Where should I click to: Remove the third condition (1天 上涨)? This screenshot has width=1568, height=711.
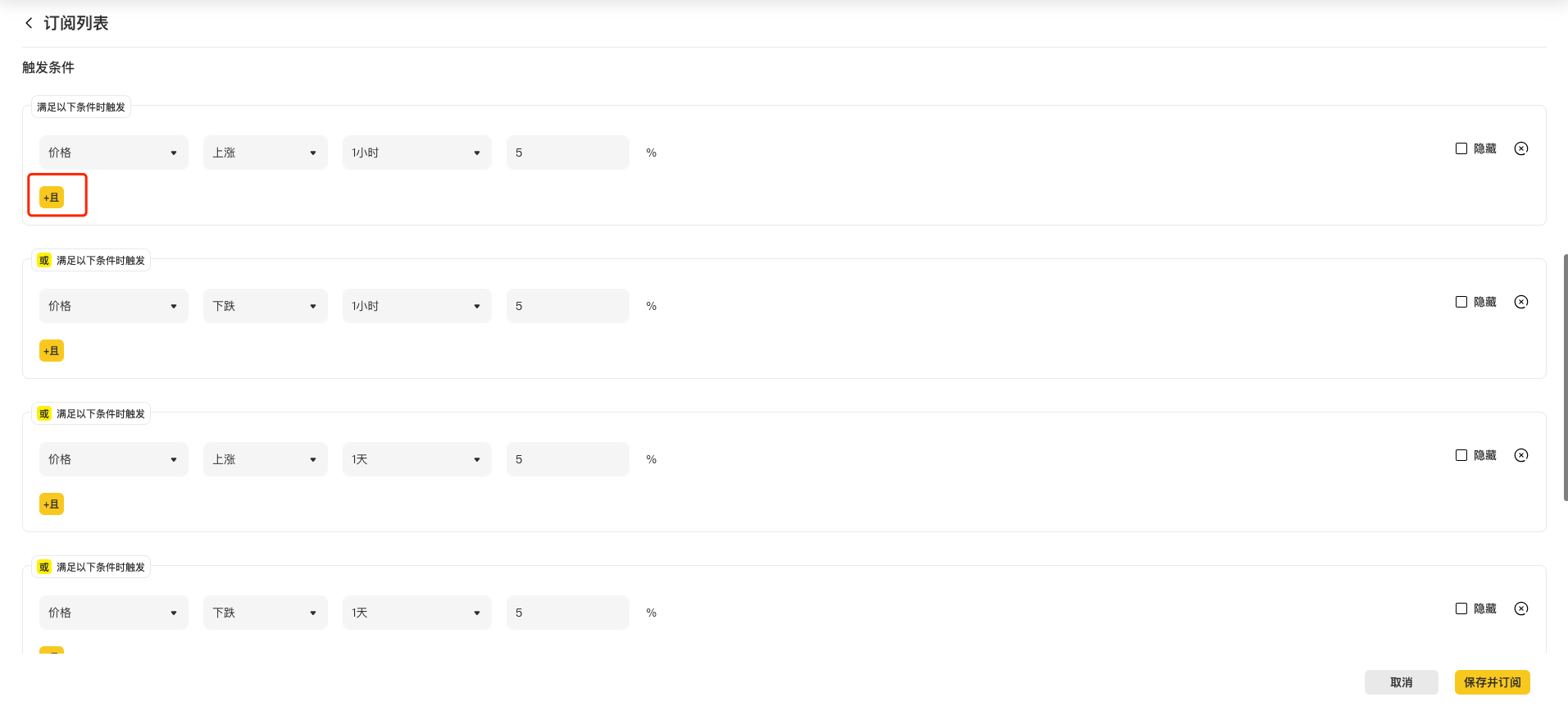(1520, 455)
